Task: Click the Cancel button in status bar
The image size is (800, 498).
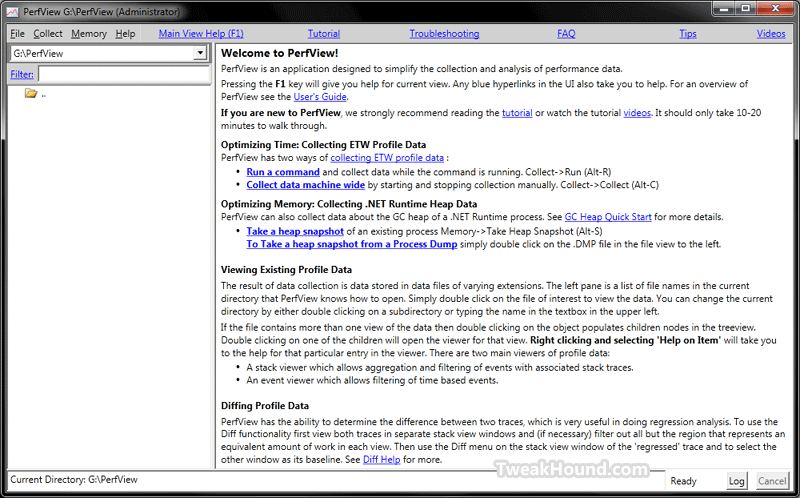Action: (x=772, y=481)
